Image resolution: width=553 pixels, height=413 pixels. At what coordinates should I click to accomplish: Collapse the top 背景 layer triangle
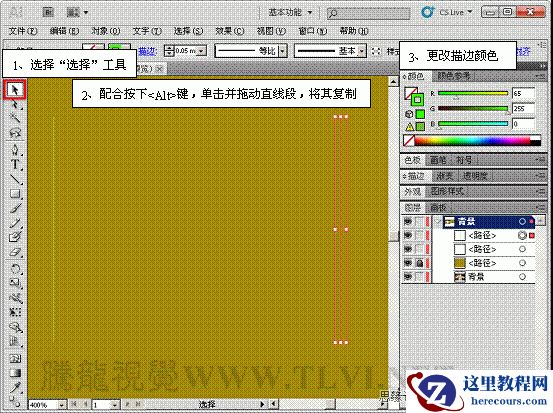pos(438,221)
